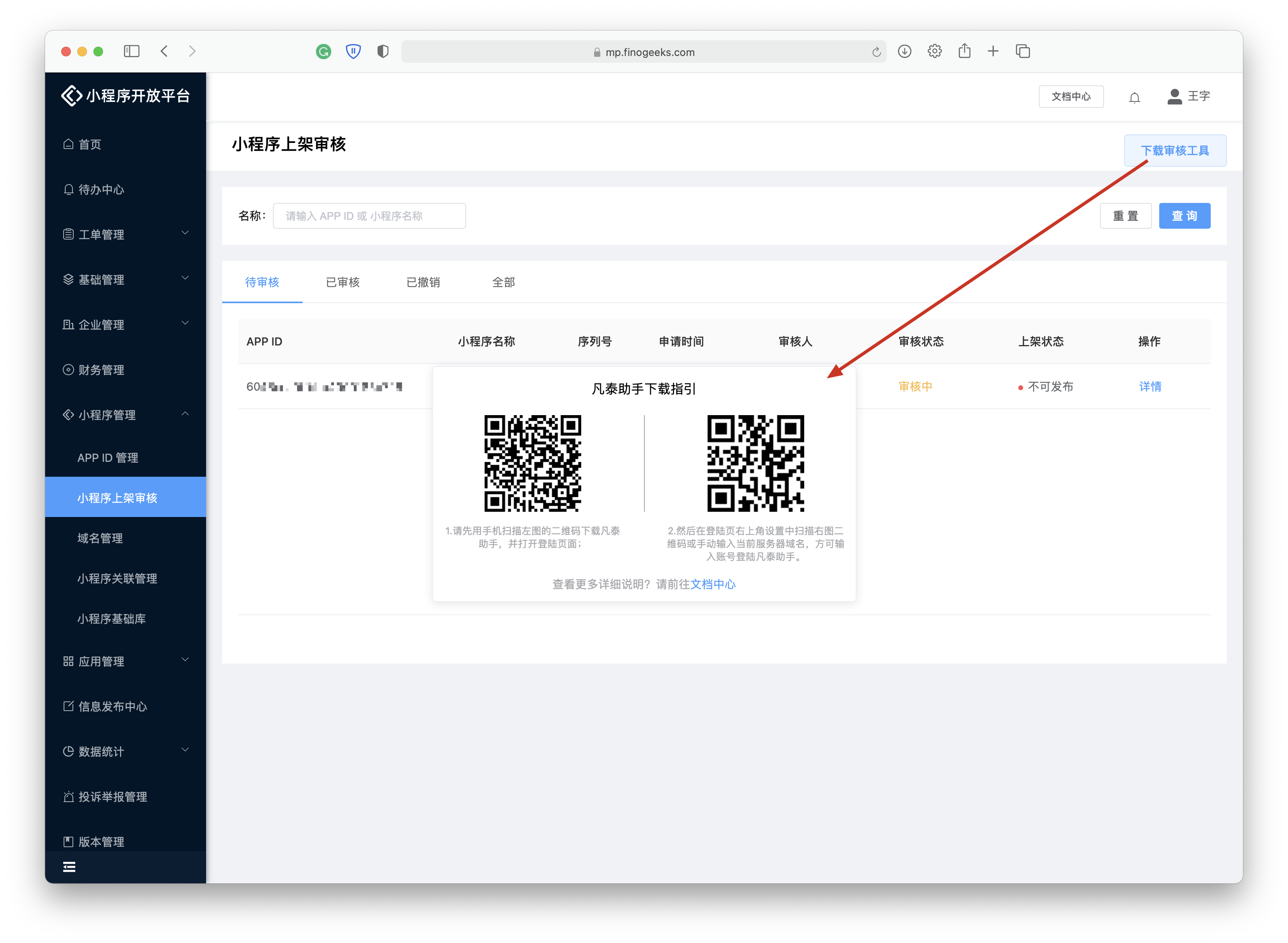This screenshot has height=943, width=1288.
Task: Collapse the sidebar using bottom menu-fold icon
Action: click(x=69, y=867)
